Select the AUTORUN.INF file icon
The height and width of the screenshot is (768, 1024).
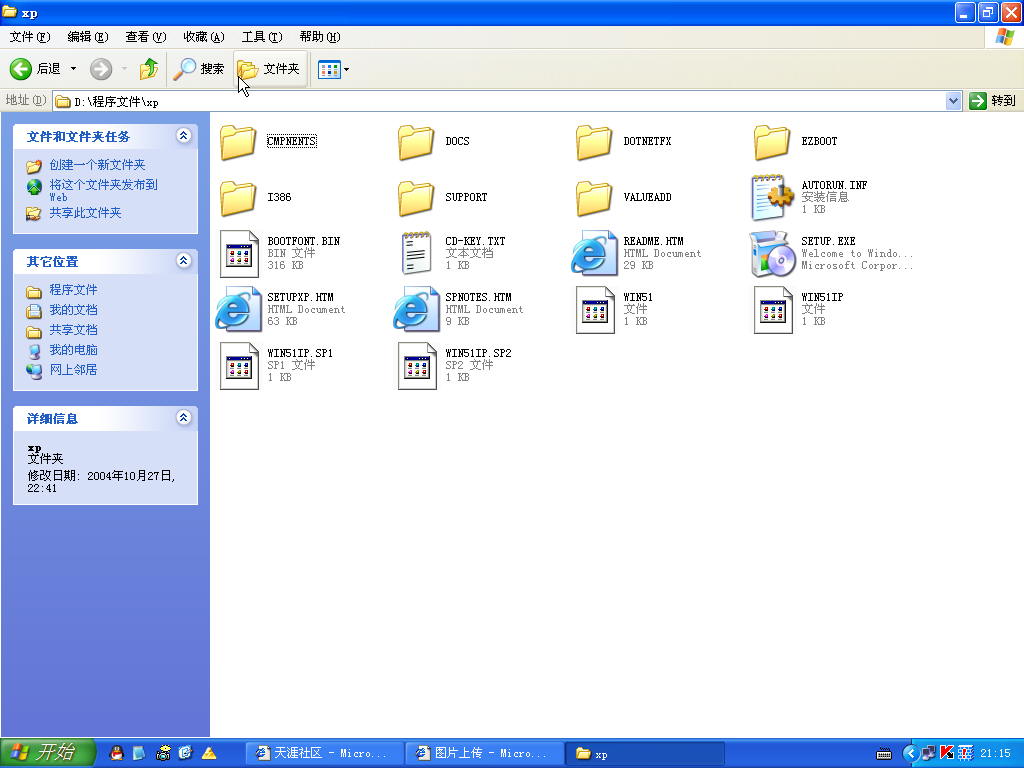772,197
